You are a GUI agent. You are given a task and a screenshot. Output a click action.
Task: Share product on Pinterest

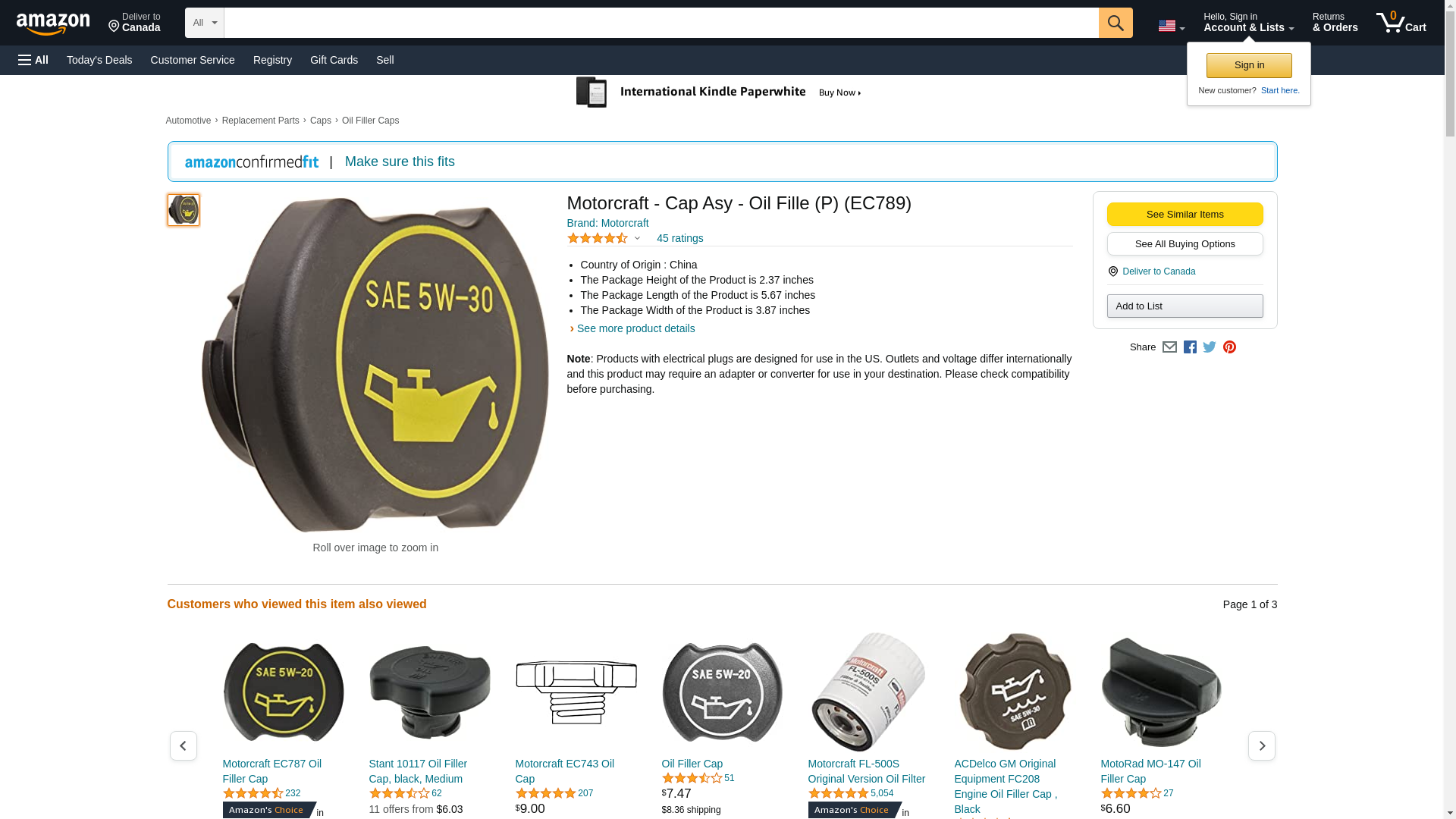(x=1229, y=347)
